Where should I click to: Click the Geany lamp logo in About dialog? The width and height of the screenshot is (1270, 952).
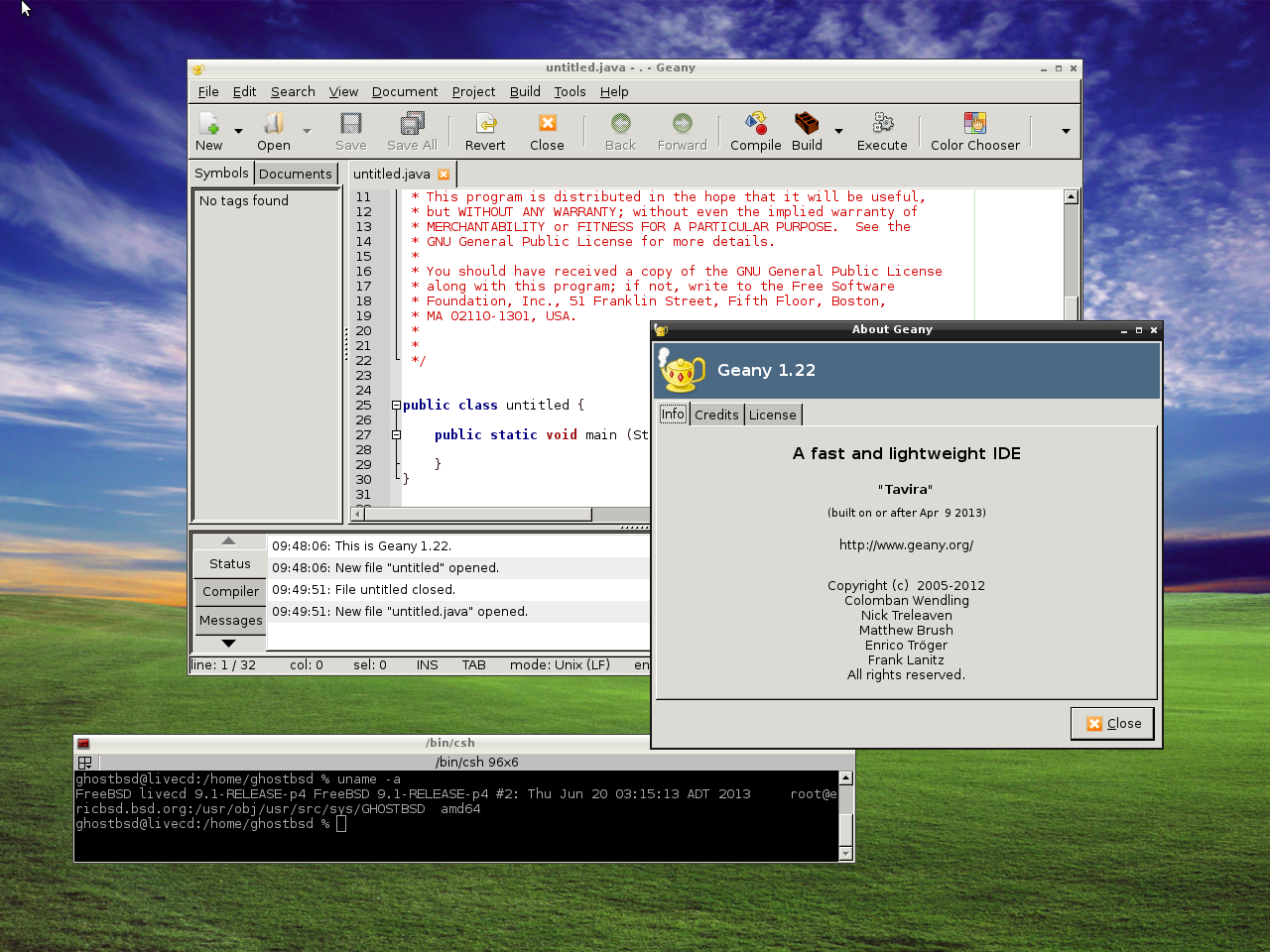[x=682, y=370]
